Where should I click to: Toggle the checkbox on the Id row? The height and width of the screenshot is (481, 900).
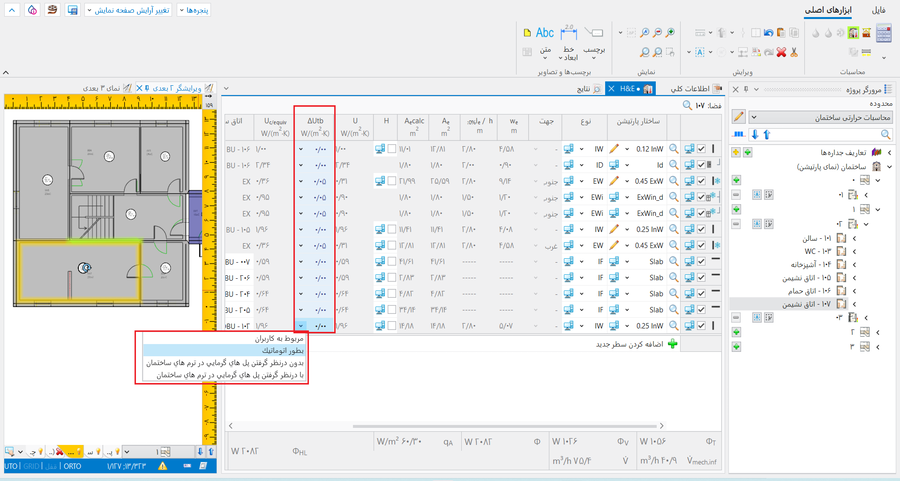(701, 165)
